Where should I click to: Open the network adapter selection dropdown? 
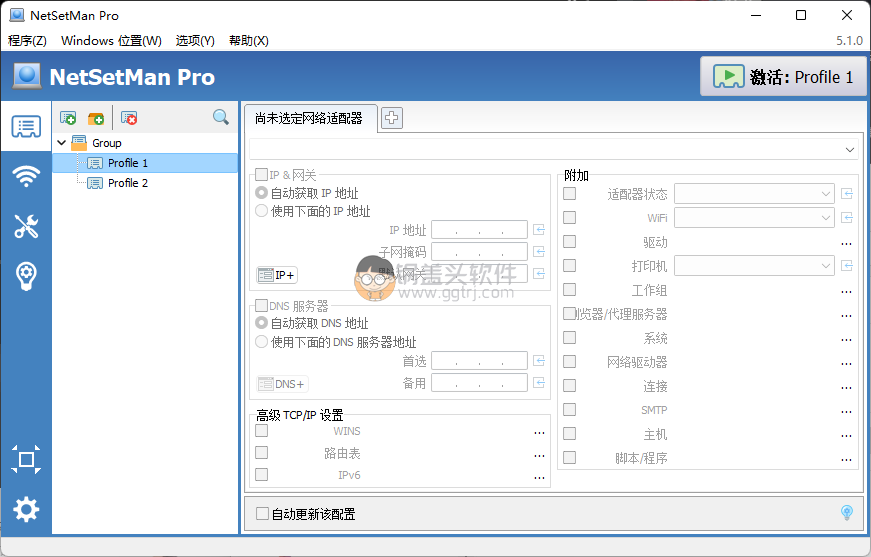553,149
